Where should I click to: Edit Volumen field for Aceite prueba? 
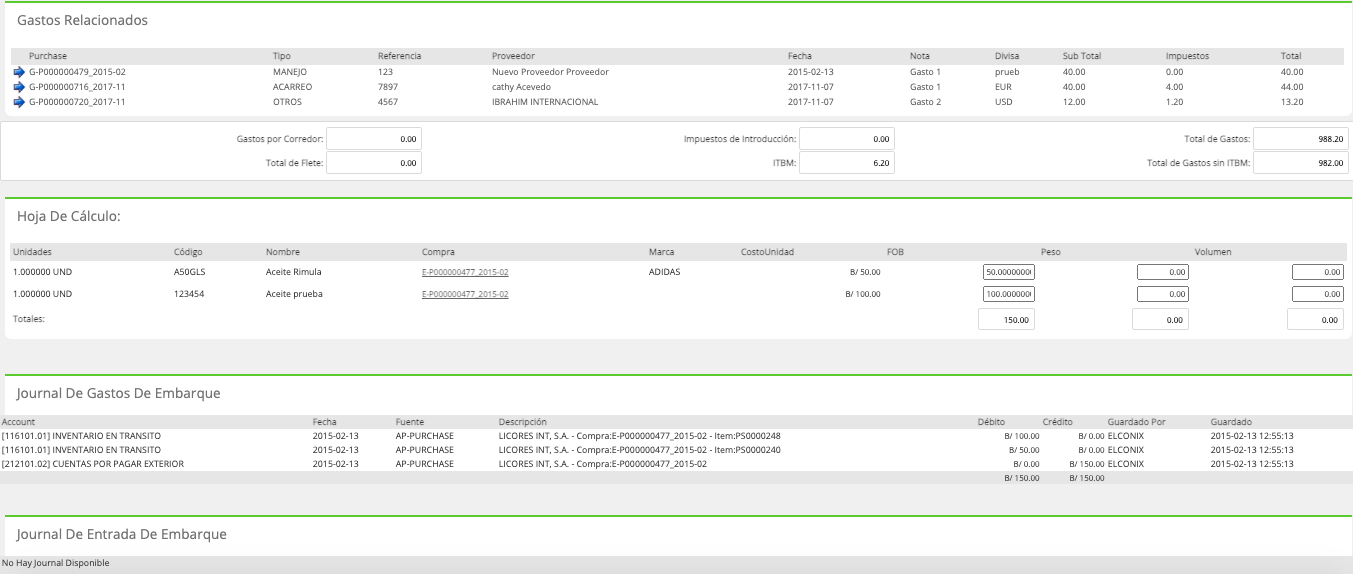(x=1318, y=294)
